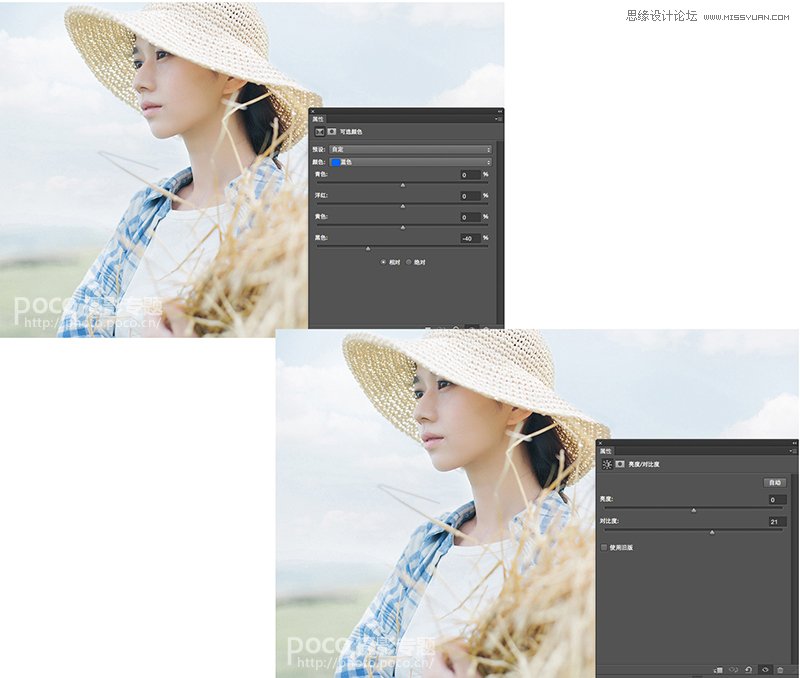Delete the adjustment layer with trash icon

point(780,669)
